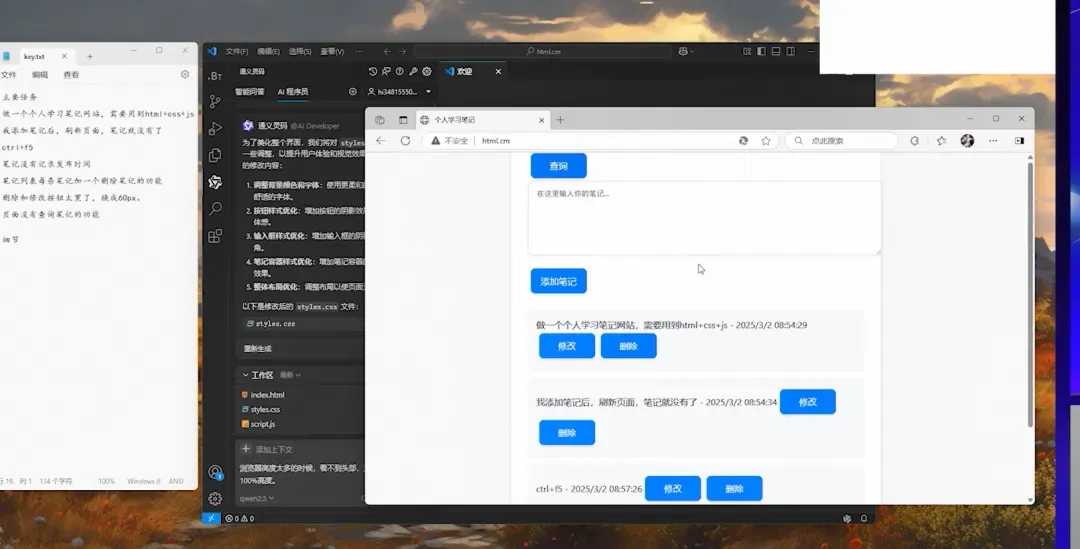Switch to AI 程序员 tab
Screen dimensions: 1080x549
coord(293,92)
